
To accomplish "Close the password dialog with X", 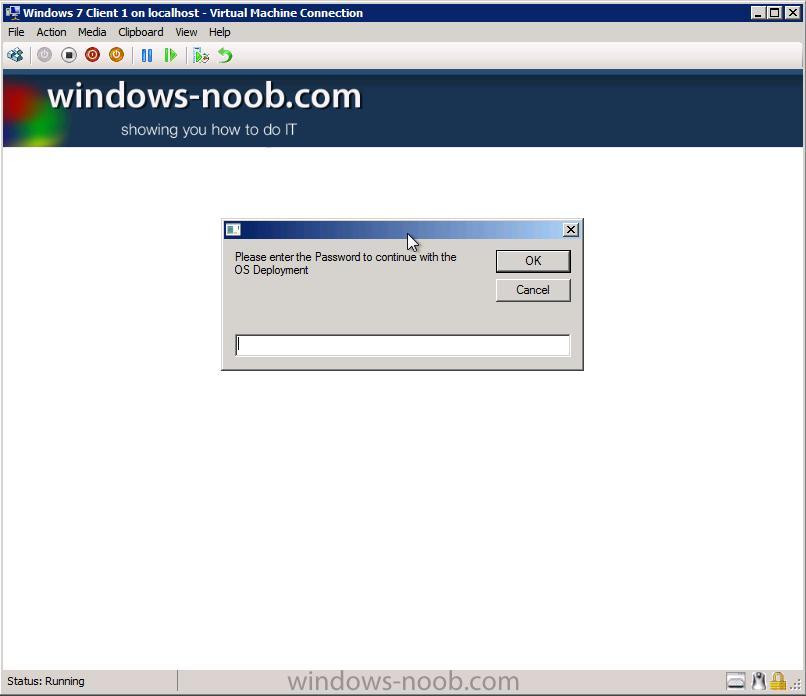I will [x=571, y=230].
